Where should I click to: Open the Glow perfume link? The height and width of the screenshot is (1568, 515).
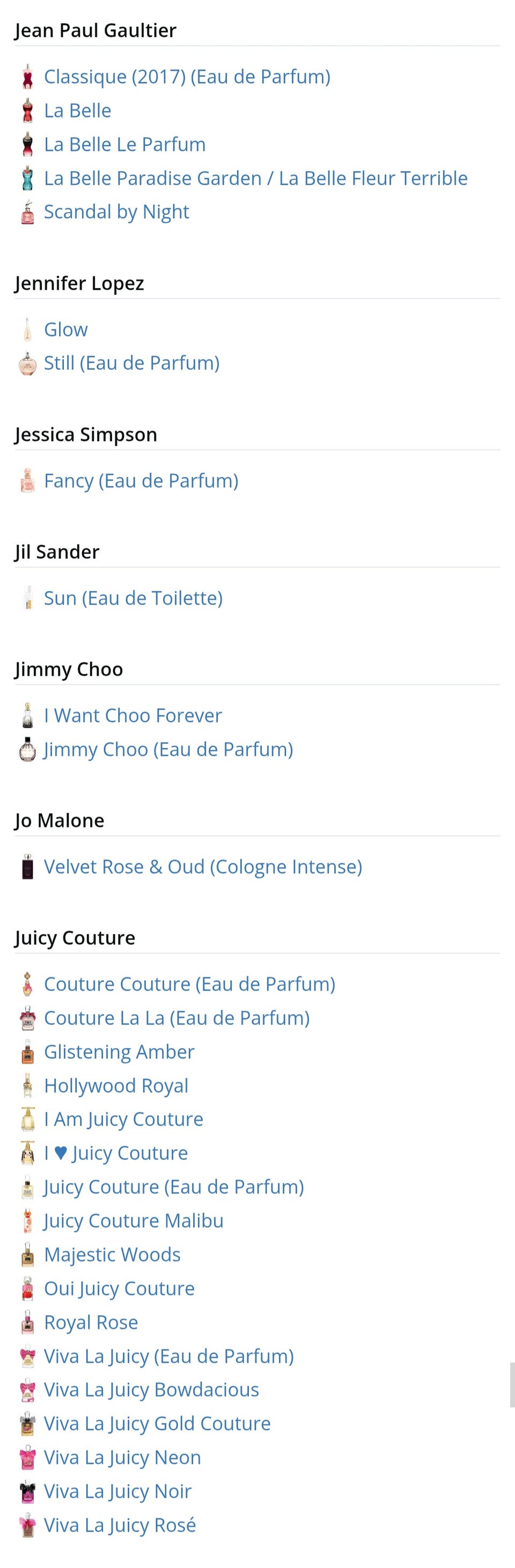pos(65,330)
